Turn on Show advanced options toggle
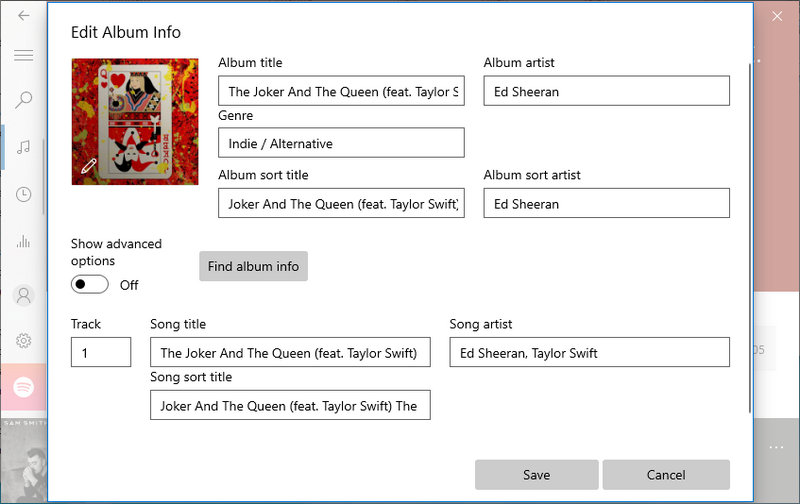Screen dimensions: 800x504 (90, 285)
